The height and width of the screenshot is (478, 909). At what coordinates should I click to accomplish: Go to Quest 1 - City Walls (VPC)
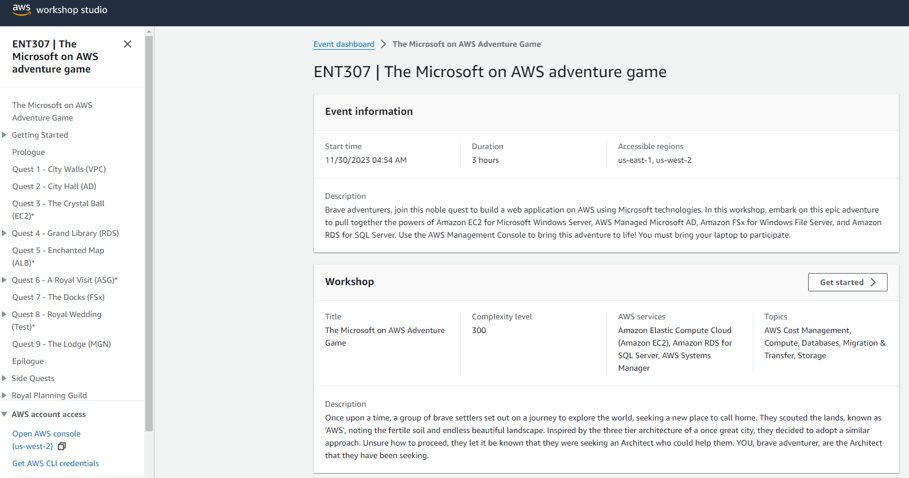click(x=59, y=169)
